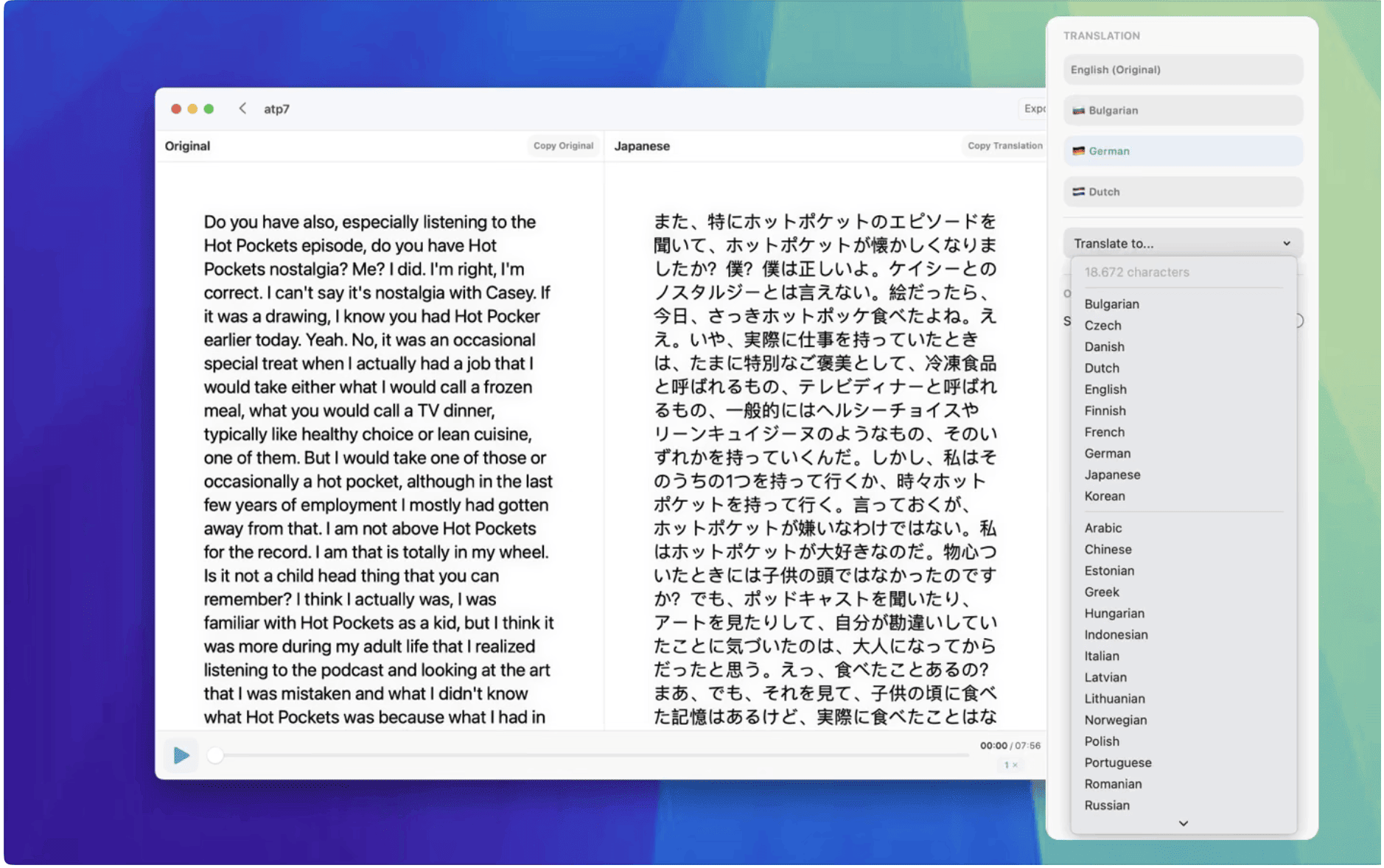Click the scroll-down chevron at list bottom
The width and height of the screenshot is (1384, 868).
[1183, 823]
